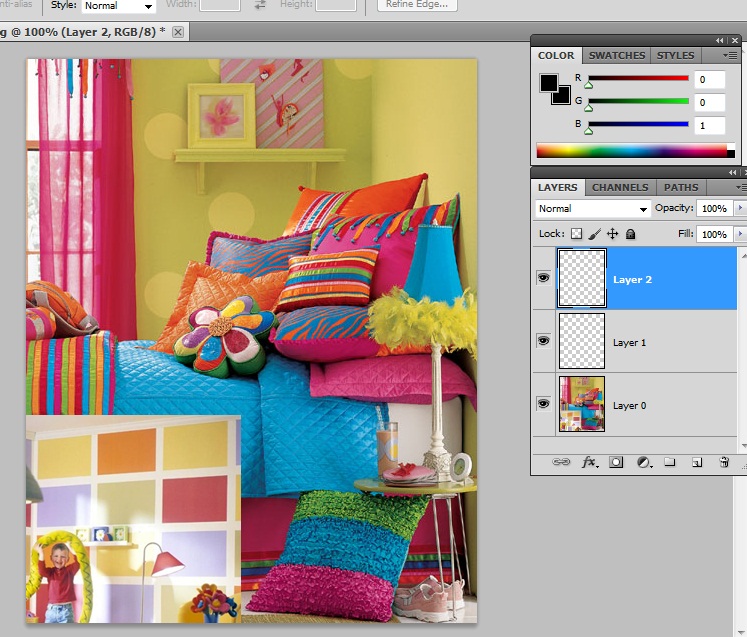
Task: Create a new layer group
Action: [x=670, y=463]
